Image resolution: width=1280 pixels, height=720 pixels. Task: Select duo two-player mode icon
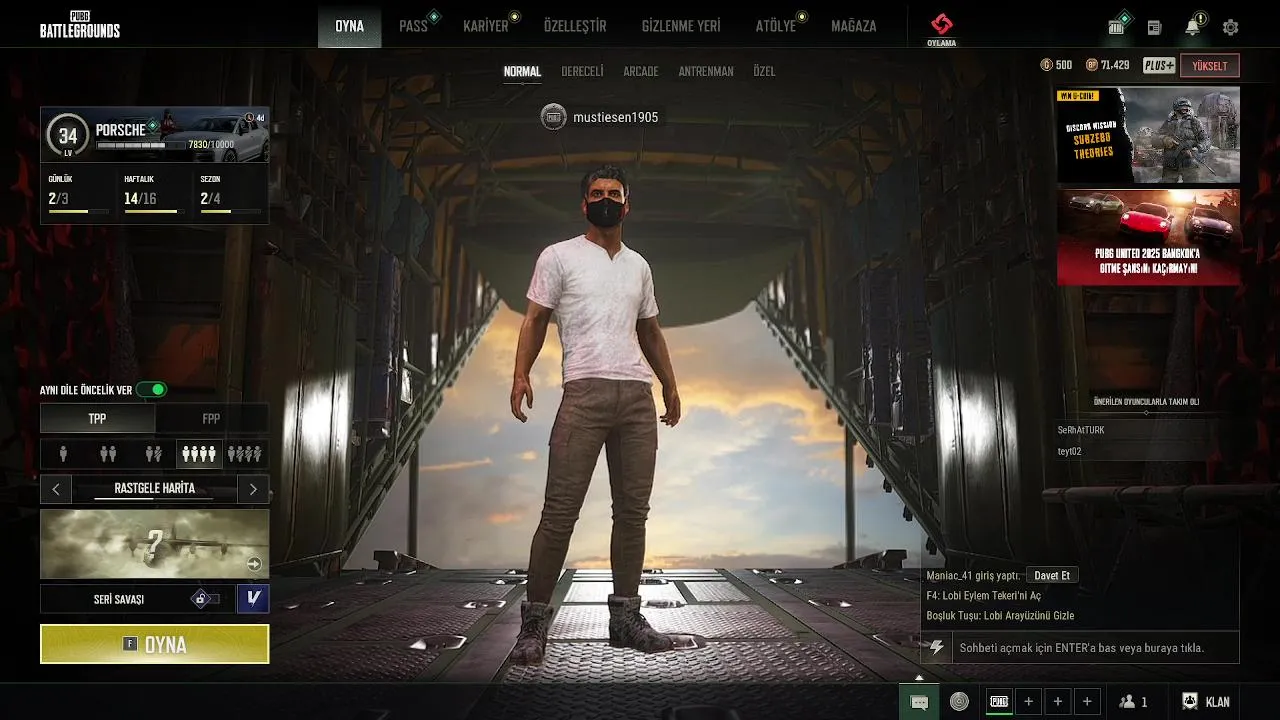click(x=108, y=454)
